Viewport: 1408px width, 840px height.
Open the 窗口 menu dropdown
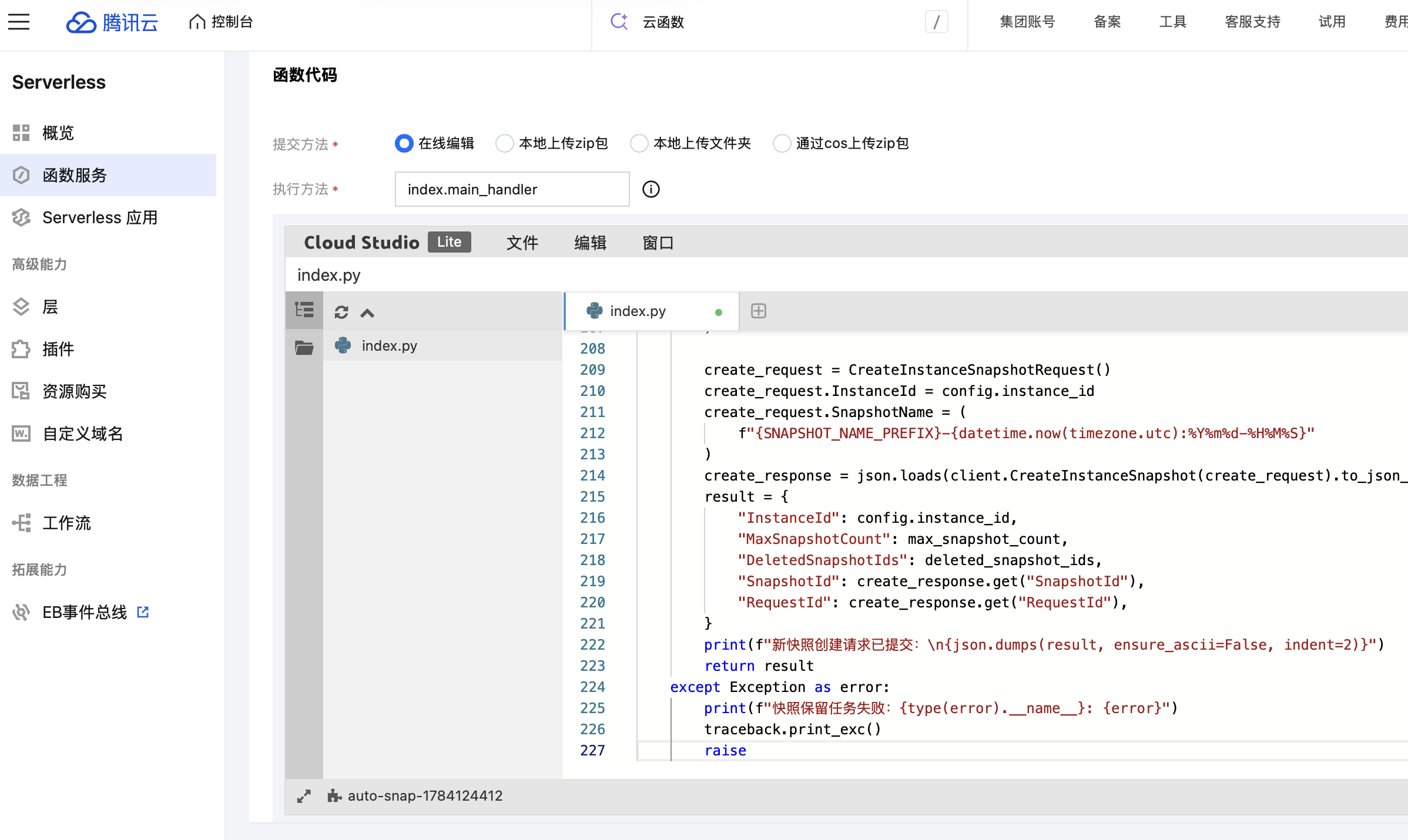point(658,243)
